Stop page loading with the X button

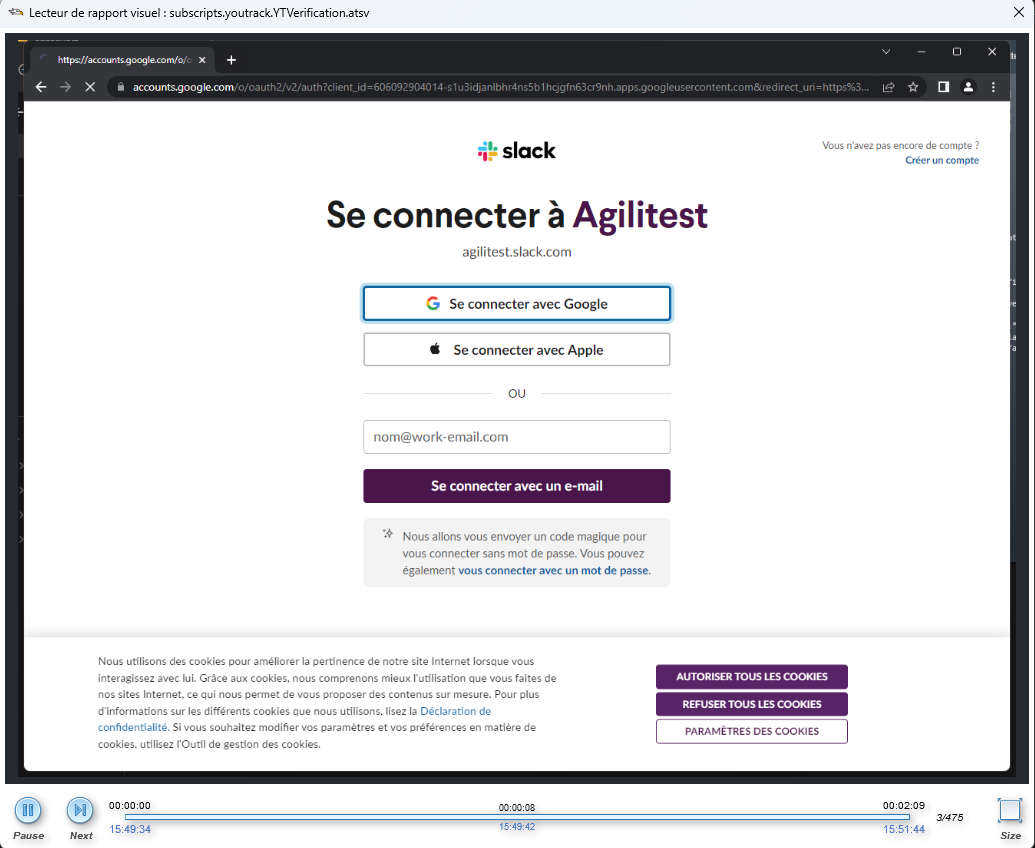coord(90,87)
